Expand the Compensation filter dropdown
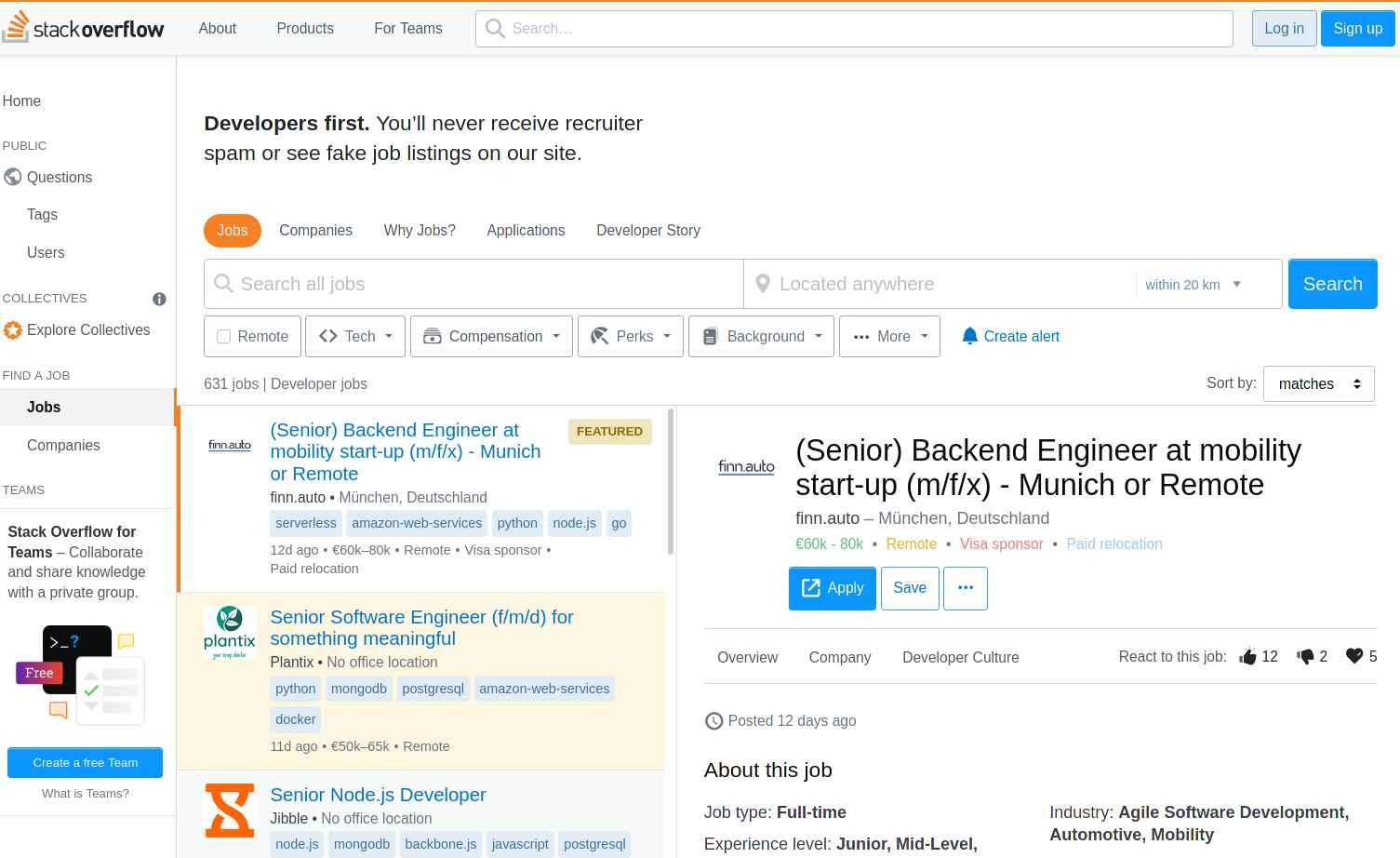This screenshot has width=1400, height=858. coord(491,336)
